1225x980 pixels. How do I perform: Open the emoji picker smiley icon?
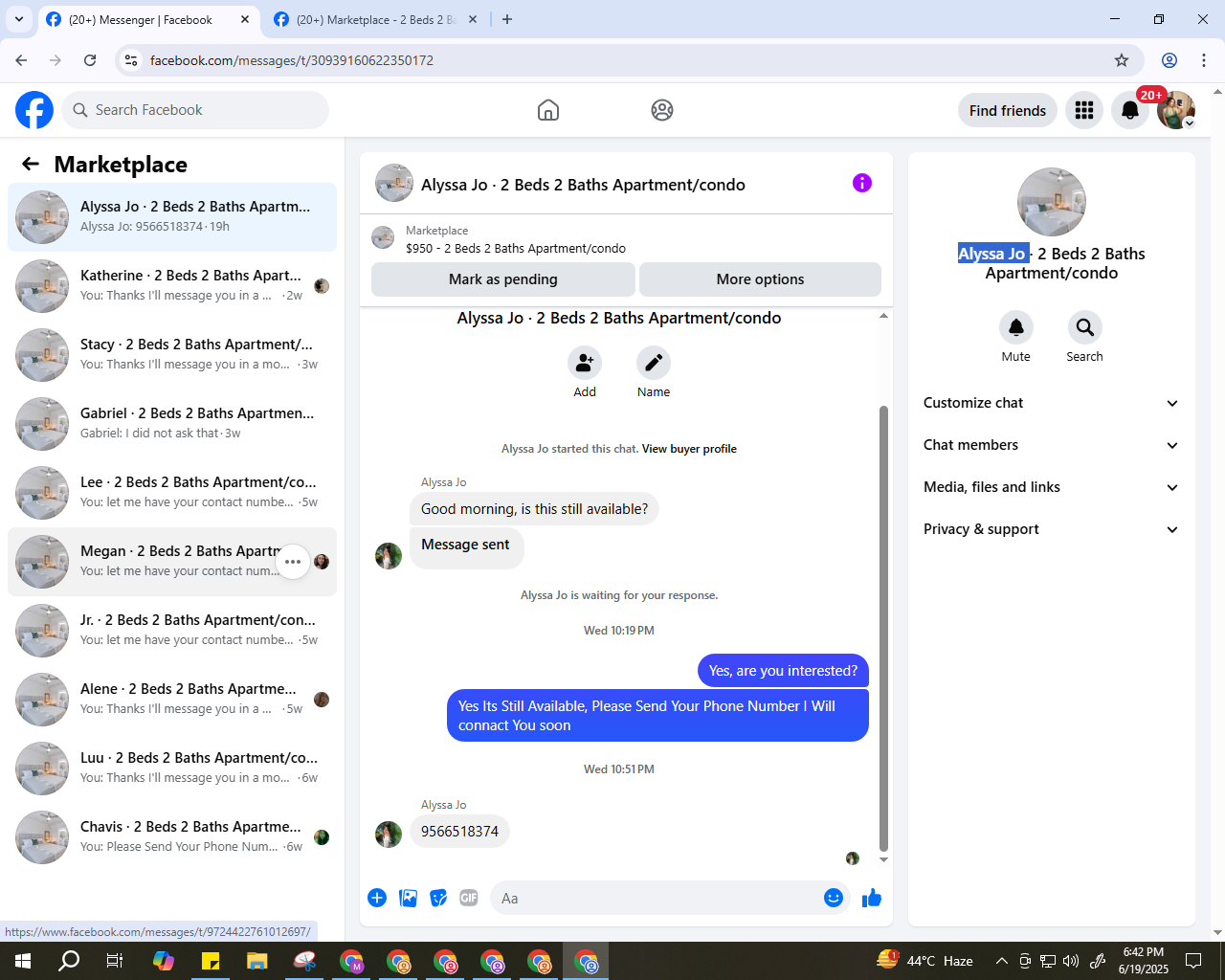[834, 898]
